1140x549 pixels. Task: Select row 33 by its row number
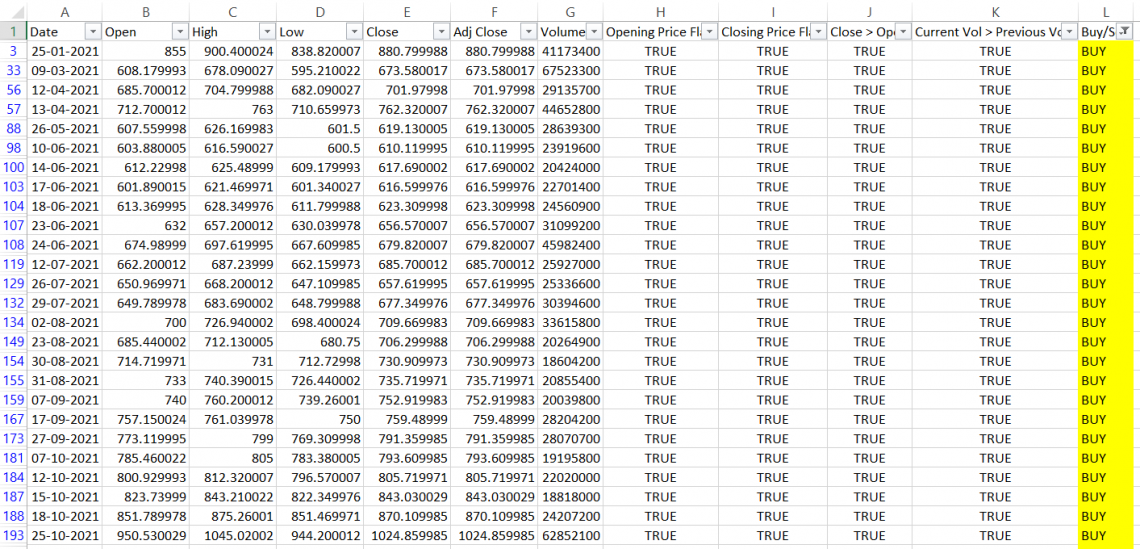click(13, 71)
